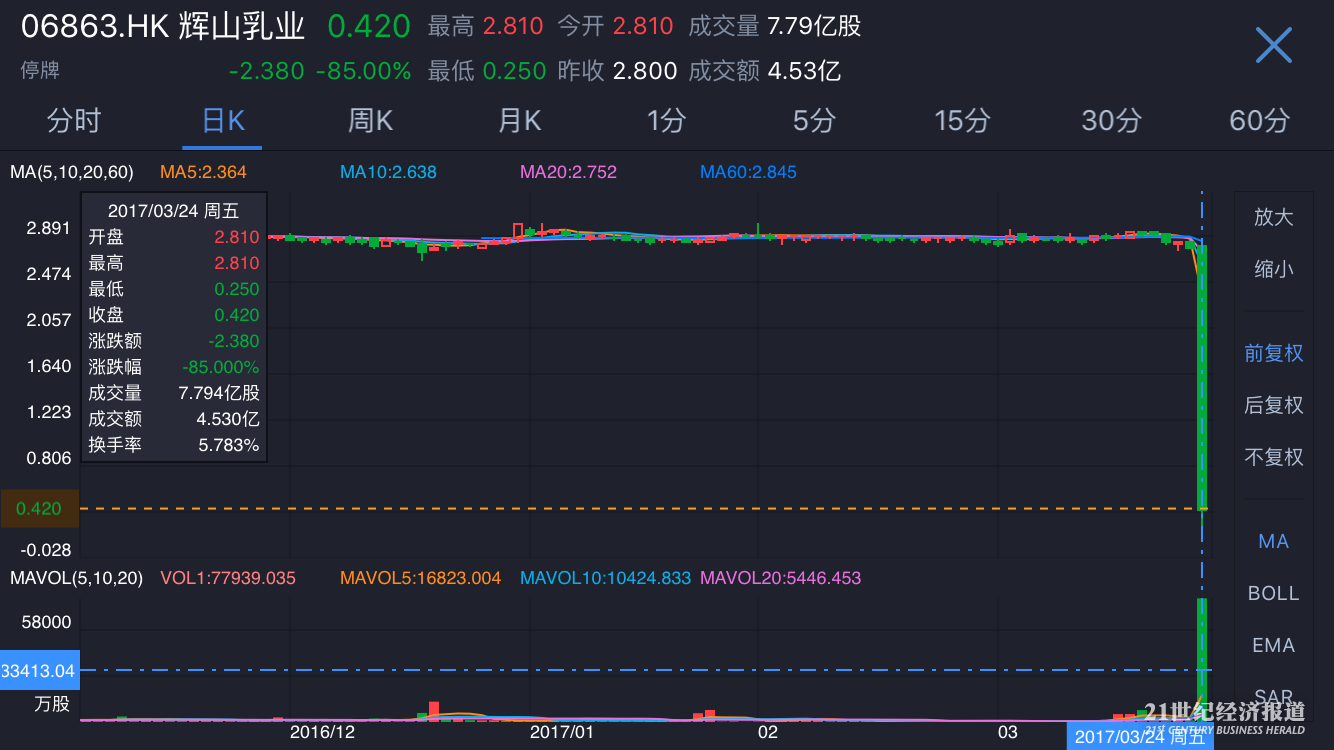
Task: Open the 周K chart tab
Action: (370, 121)
